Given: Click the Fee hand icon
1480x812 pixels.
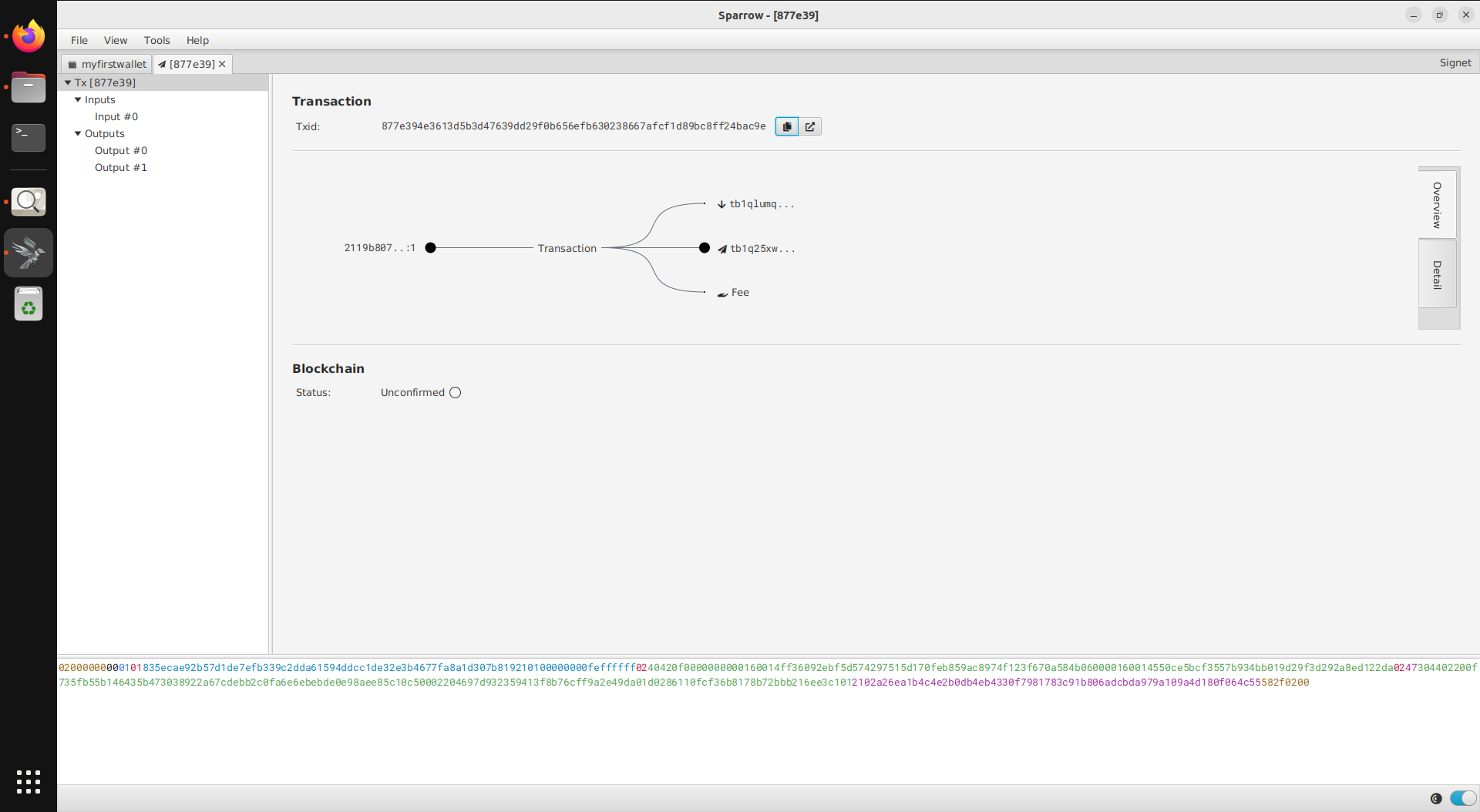Looking at the screenshot, I should [x=722, y=294].
